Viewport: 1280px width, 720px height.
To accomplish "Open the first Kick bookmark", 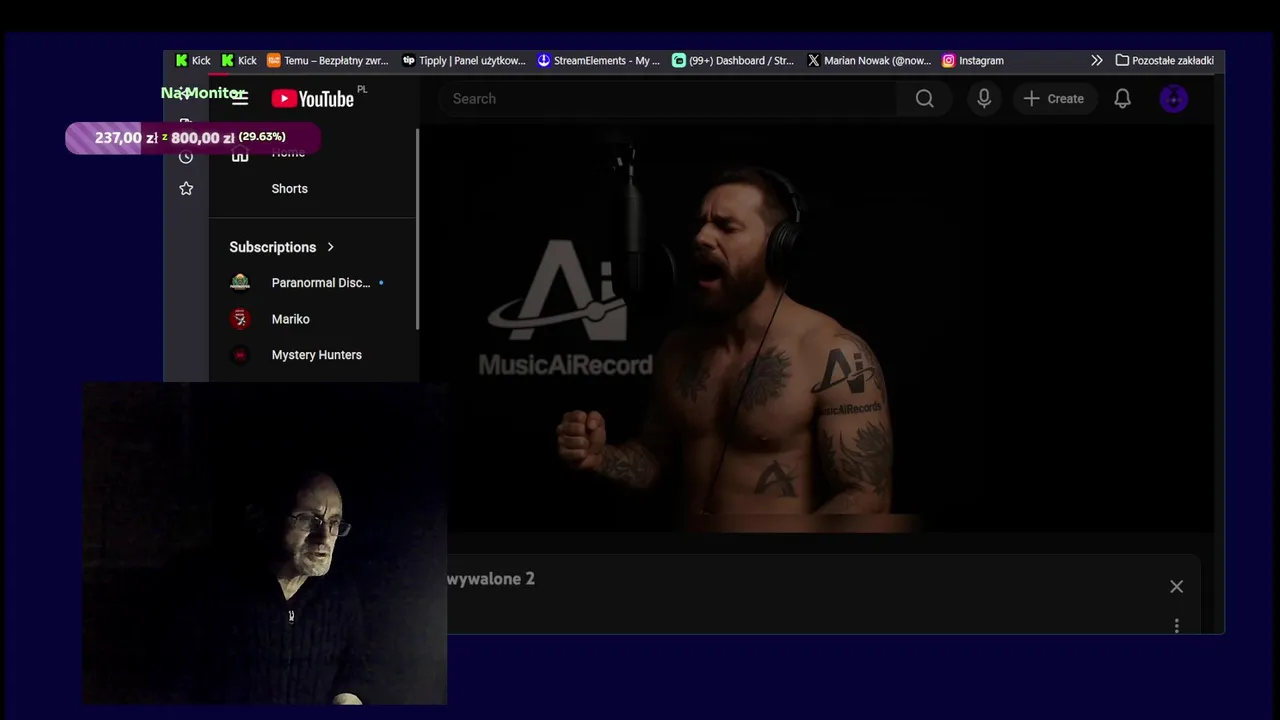I will pos(192,60).
